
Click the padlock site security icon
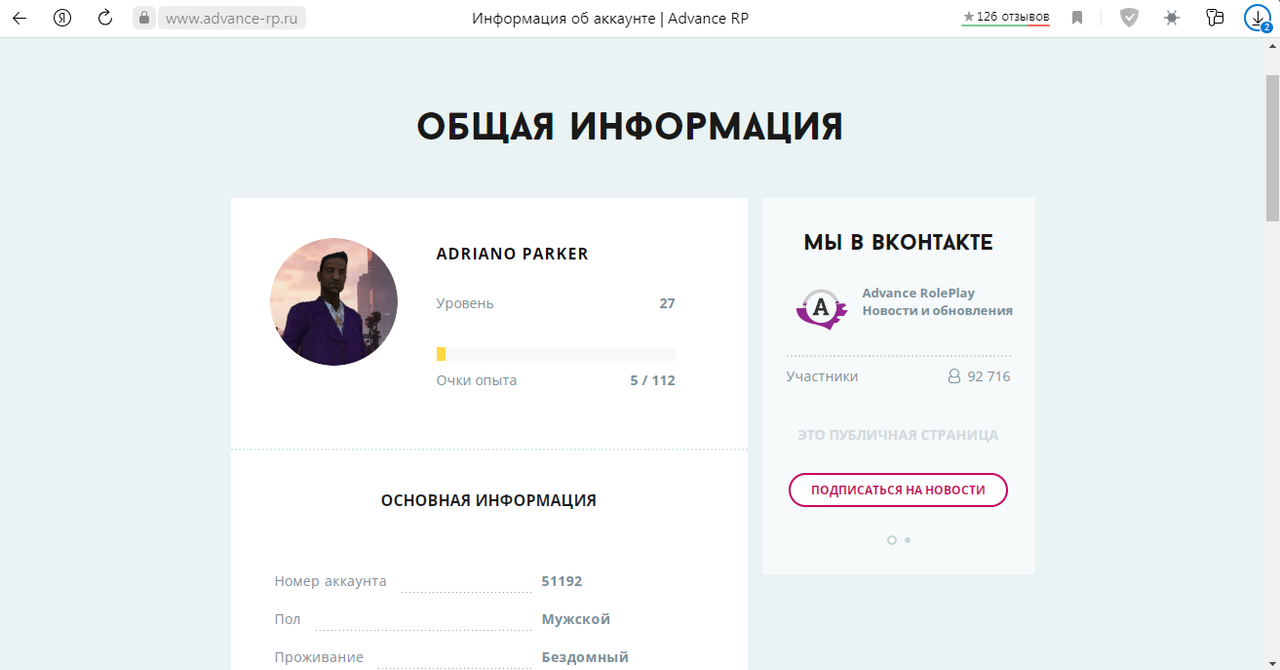pos(144,18)
